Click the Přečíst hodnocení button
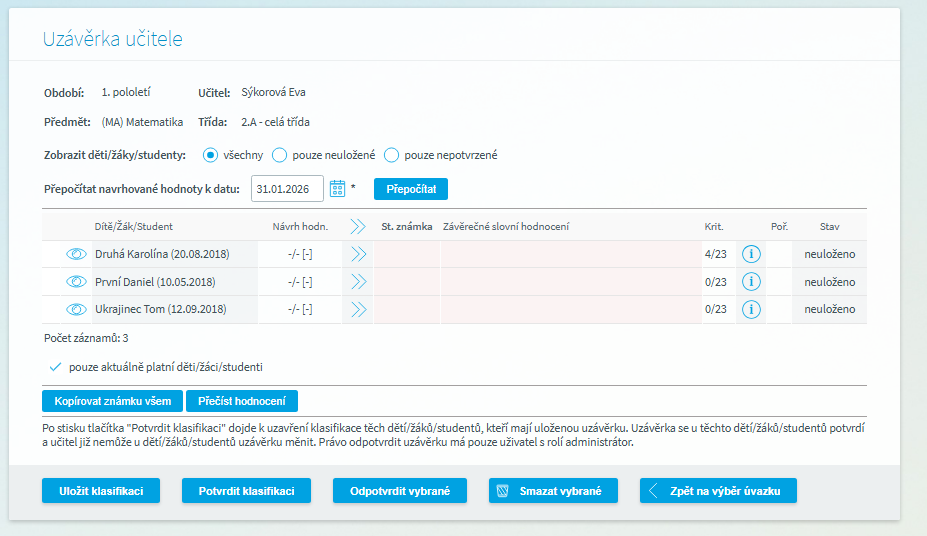 [x=242, y=401]
